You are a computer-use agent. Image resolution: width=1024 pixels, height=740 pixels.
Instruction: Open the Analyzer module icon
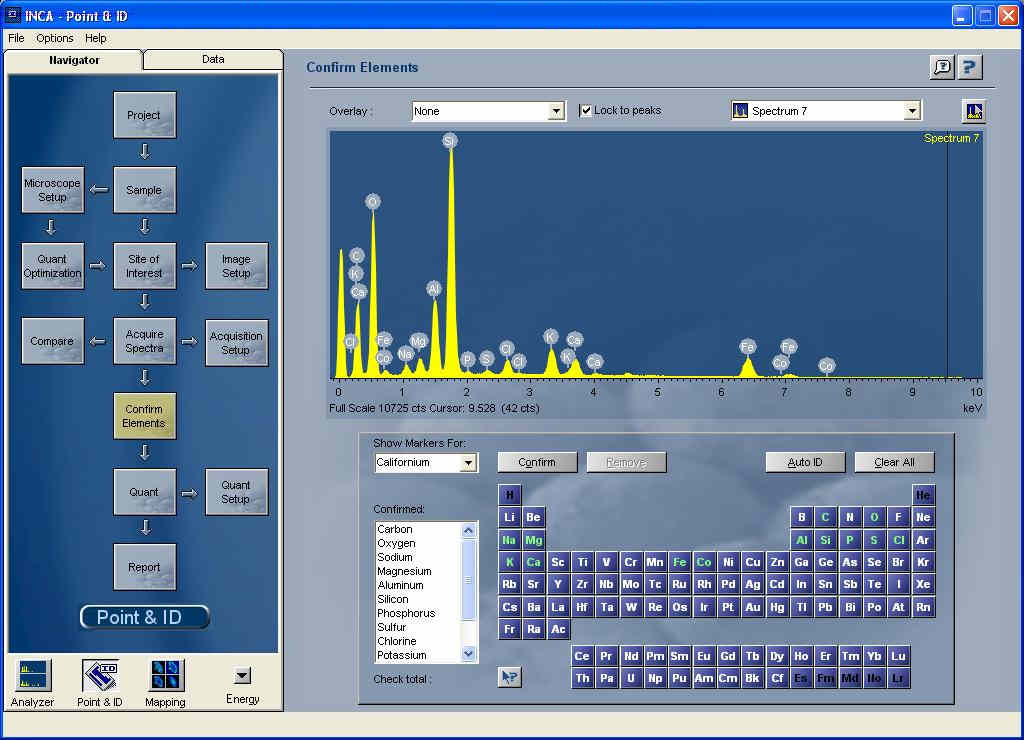tap(32, 677)
